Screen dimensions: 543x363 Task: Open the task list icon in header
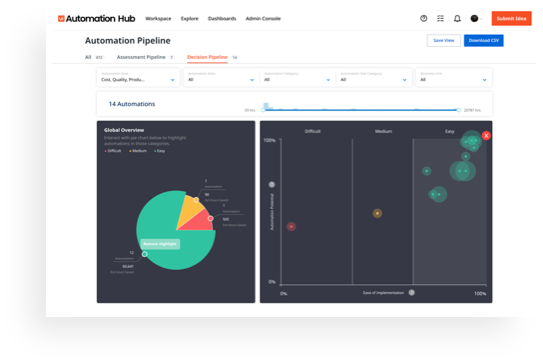(440, 18)
